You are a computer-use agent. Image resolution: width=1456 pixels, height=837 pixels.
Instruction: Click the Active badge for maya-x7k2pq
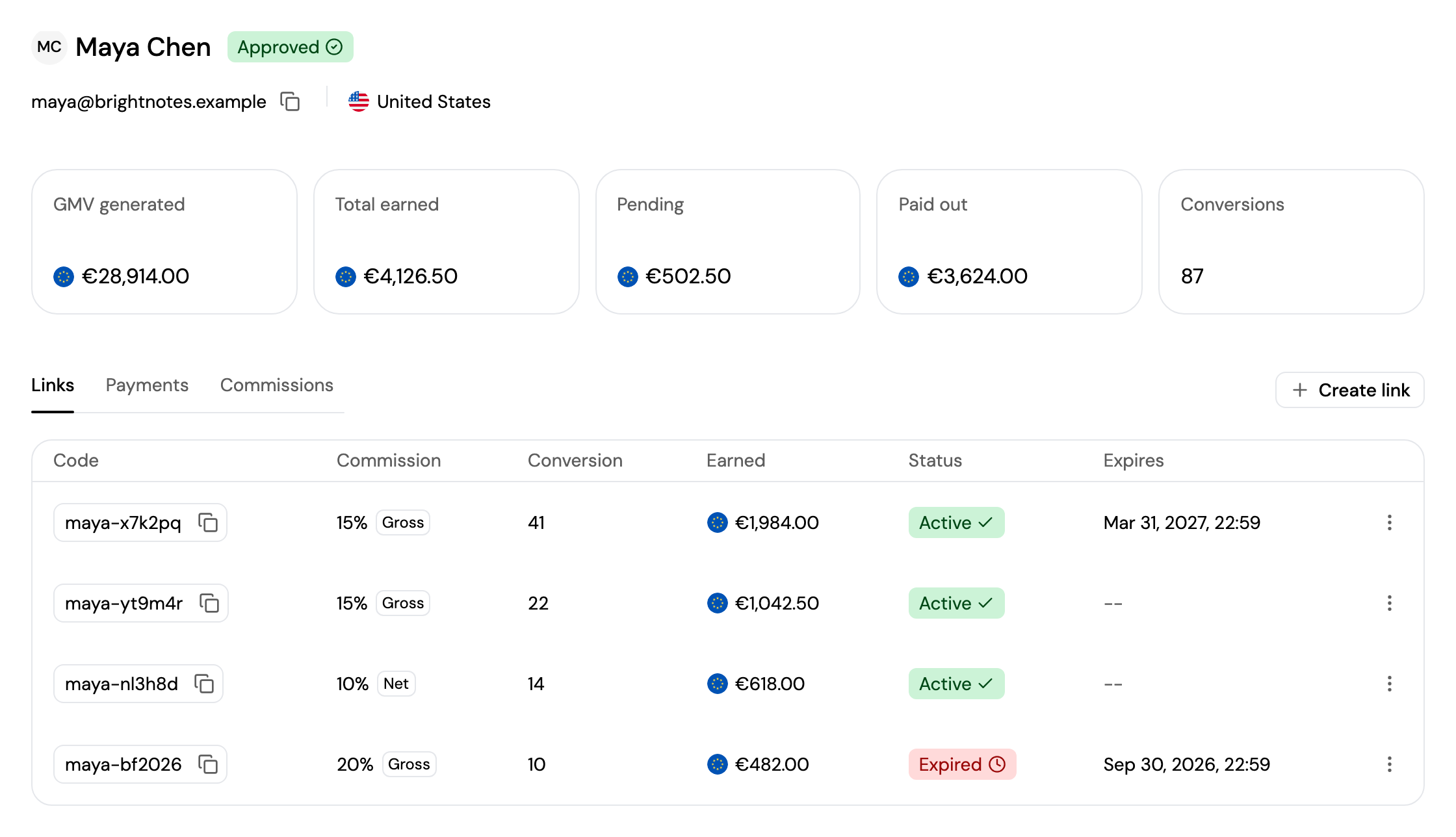(956, 522)
